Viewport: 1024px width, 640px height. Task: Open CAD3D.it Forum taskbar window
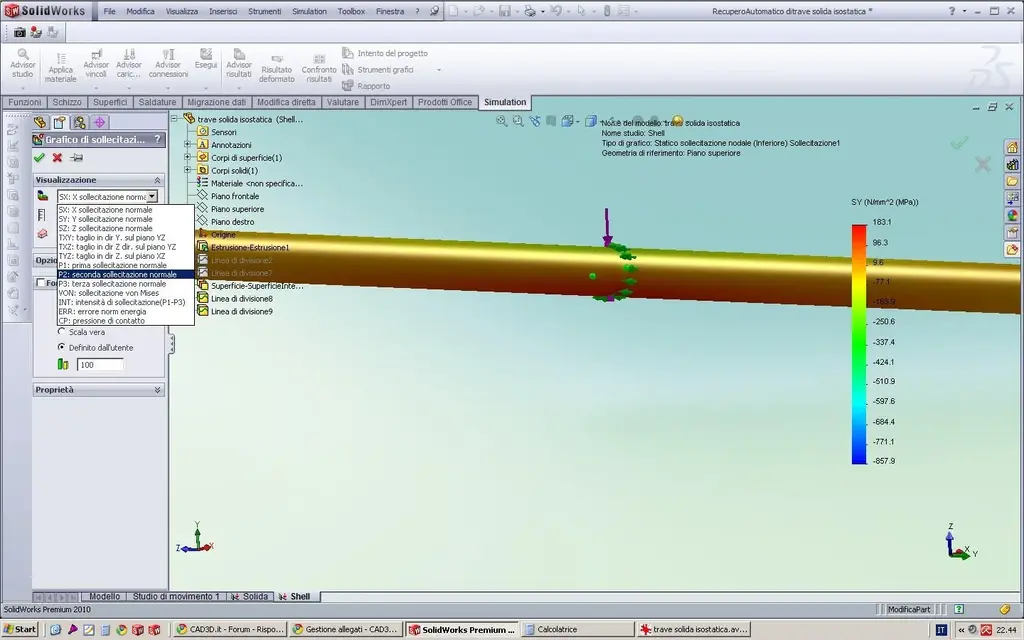[231, 630]
